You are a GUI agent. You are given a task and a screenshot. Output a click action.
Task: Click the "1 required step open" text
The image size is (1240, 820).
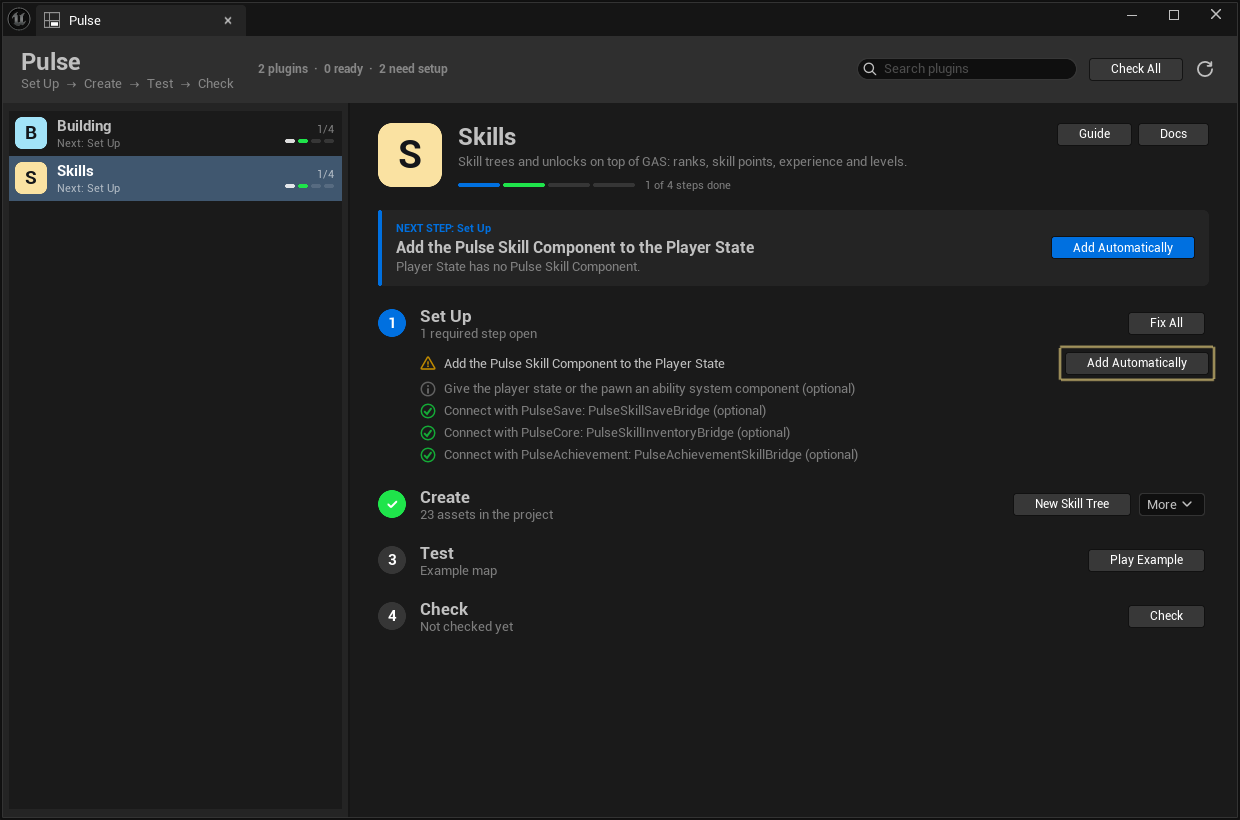tap(478, 334)
